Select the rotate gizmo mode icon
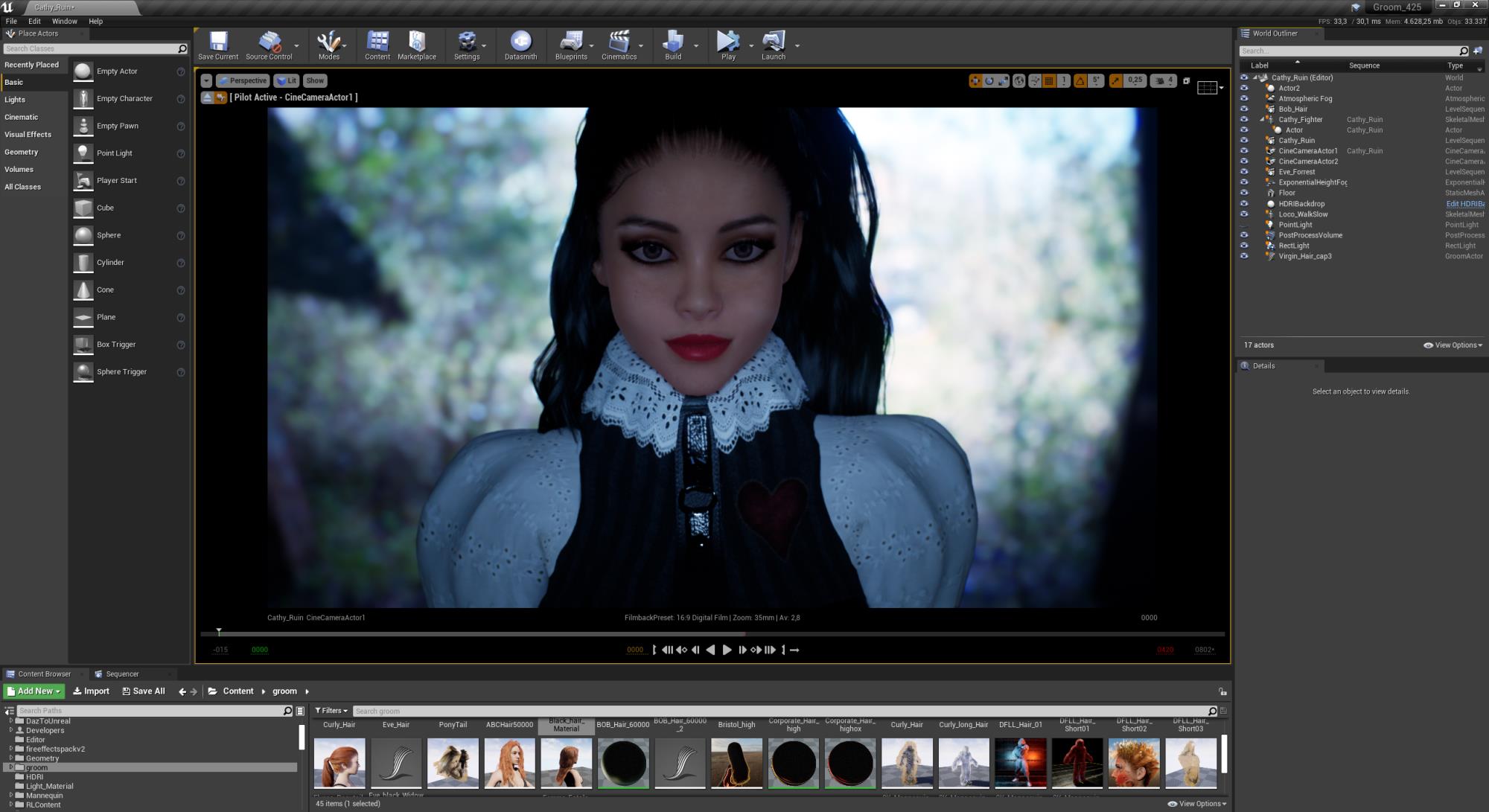Image resolution: width=1489 pixels, height=812 pixels. tap(989, 80)
